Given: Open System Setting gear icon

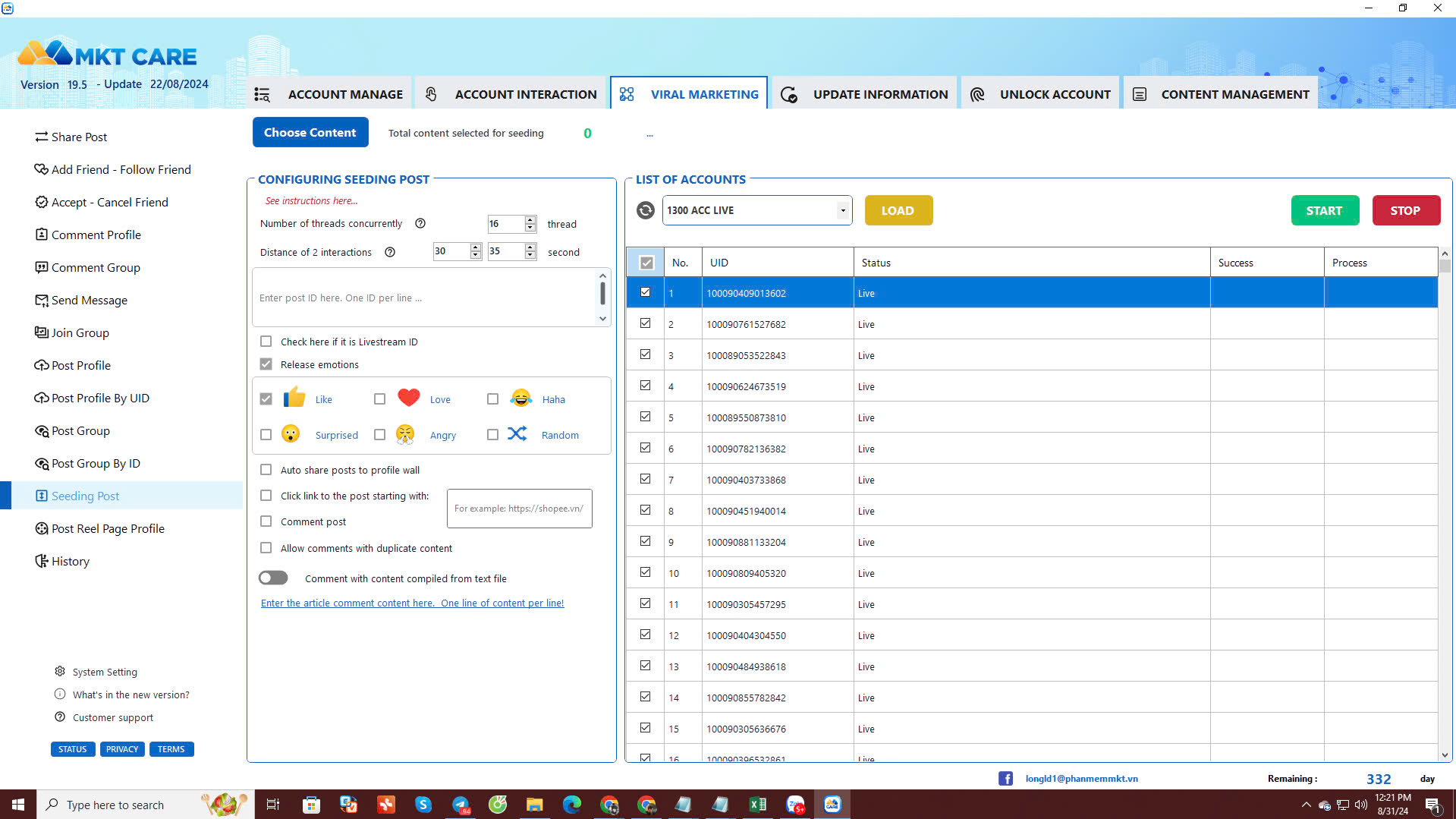Looking at the screenshot, I should pos(60,671).
